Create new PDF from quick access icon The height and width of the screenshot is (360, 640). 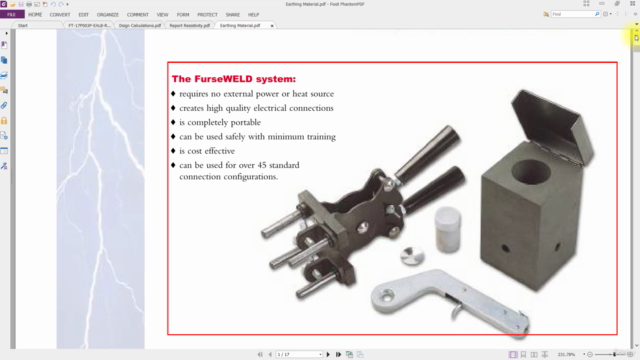[45, 4]
